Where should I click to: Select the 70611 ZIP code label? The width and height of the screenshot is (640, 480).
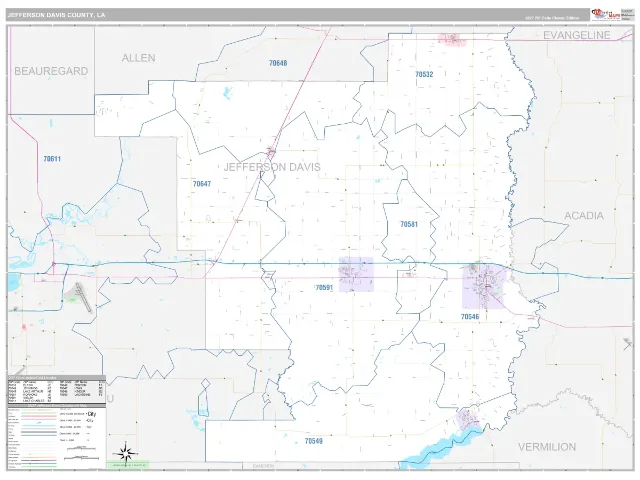pyautogui.click(x=52, y=159)
